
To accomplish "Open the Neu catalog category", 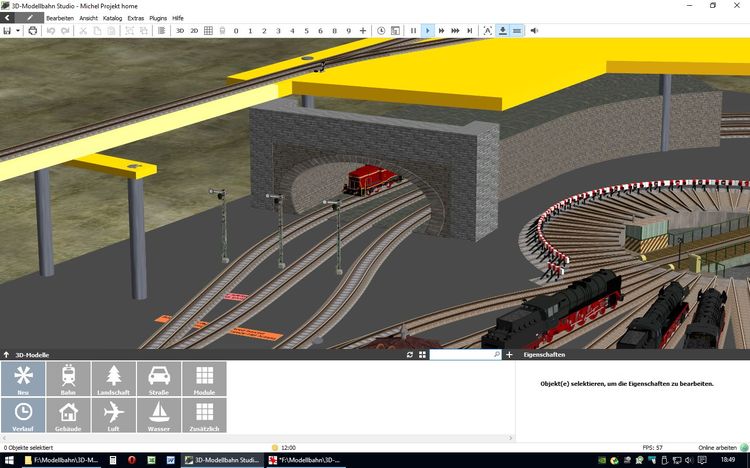I will (23, 379).
